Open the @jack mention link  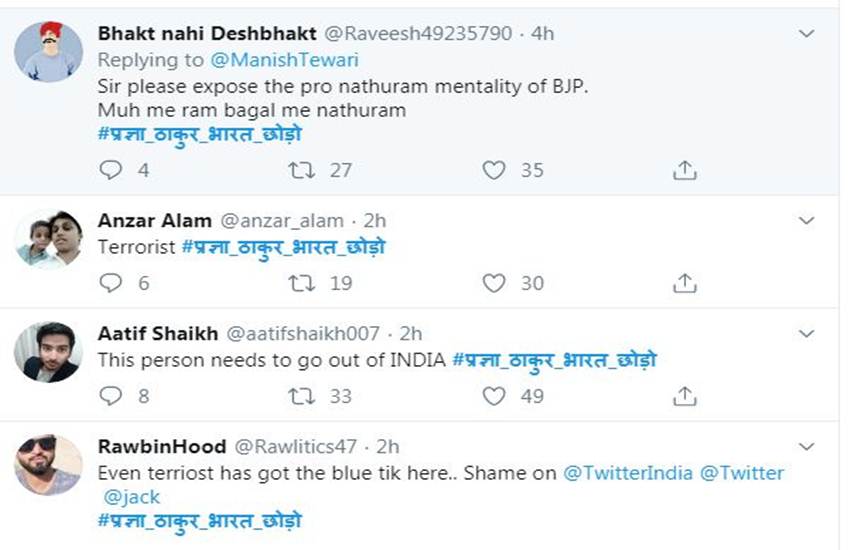point(131,497)
